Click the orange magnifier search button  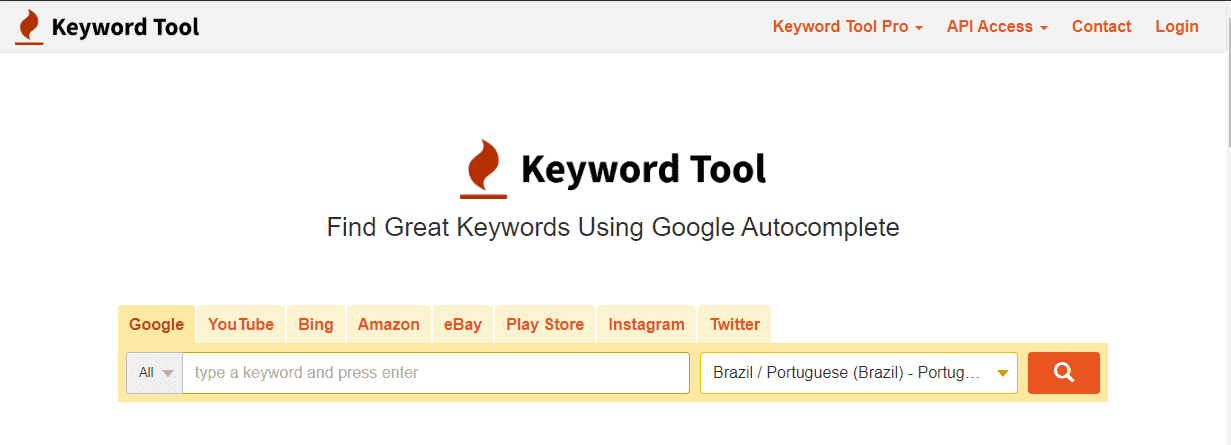click(x=1063, y=373)
